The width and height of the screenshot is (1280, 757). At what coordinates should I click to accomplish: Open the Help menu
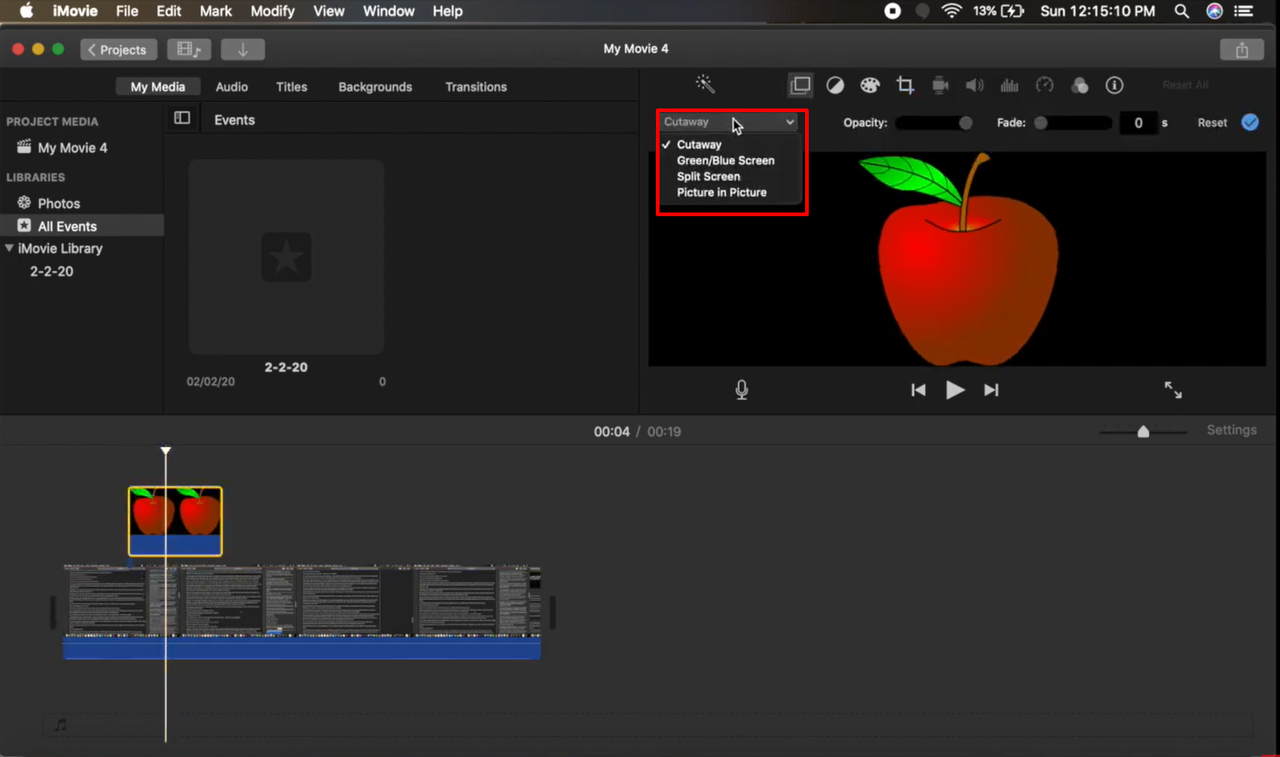pyautogui.click(x=447, y=11)
